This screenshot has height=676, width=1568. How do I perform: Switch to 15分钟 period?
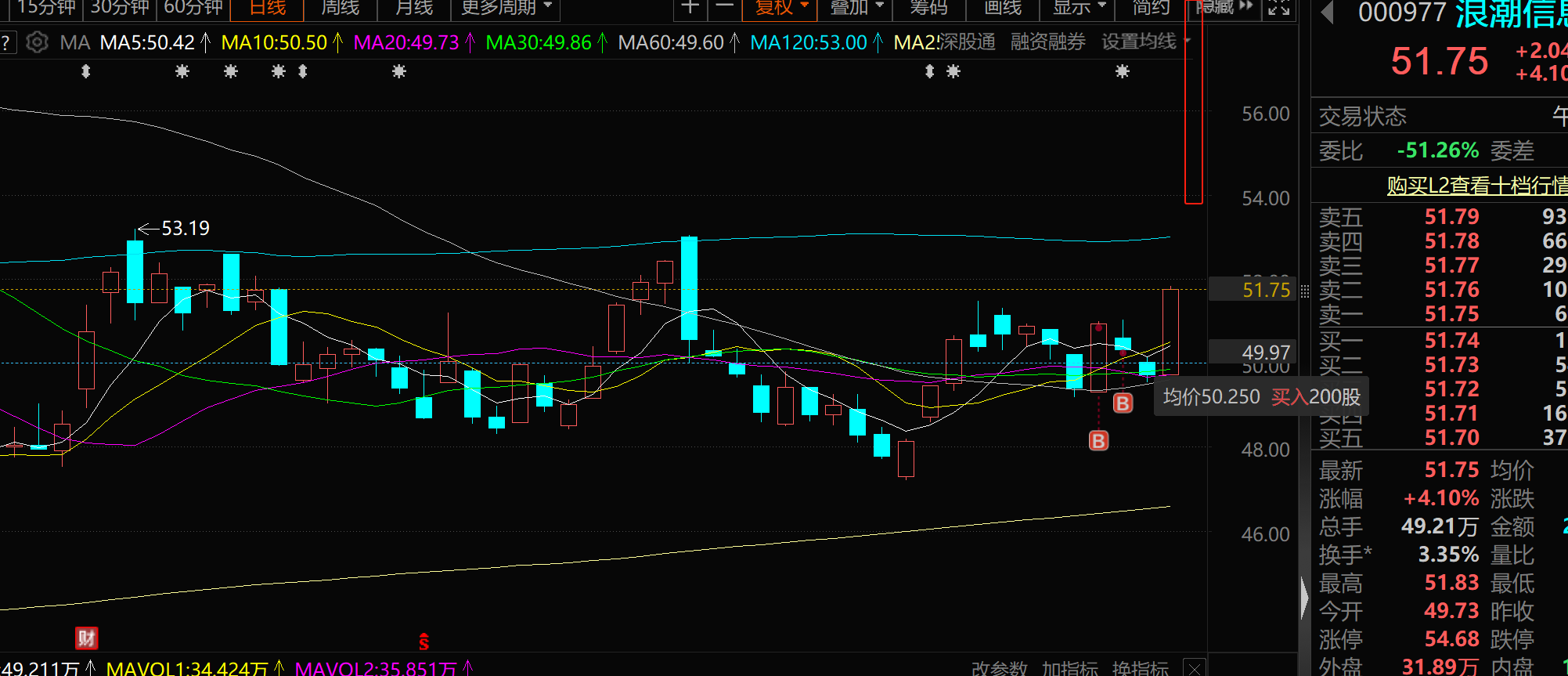45,8
